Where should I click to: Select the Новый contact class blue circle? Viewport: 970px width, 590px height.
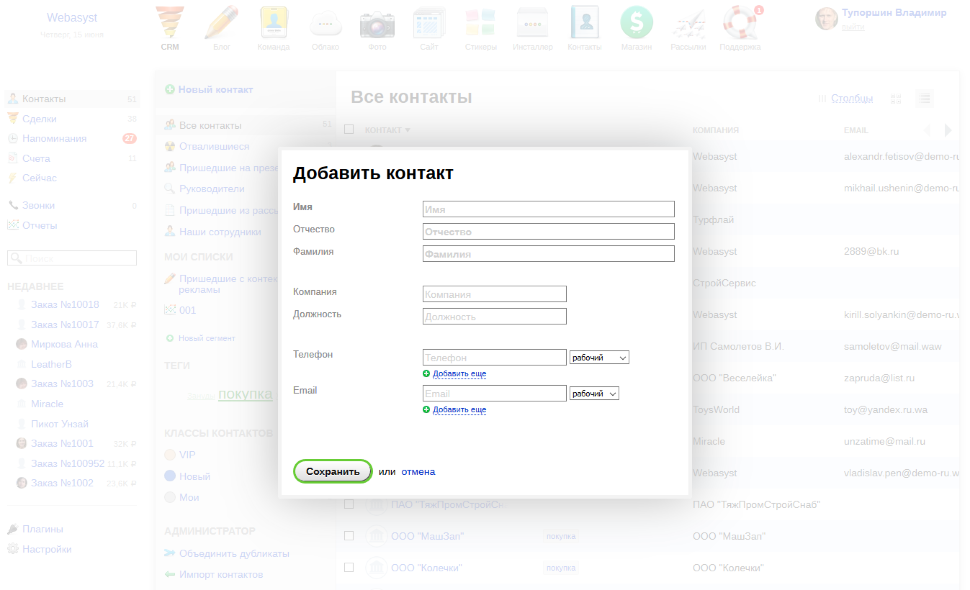[170, 476]
